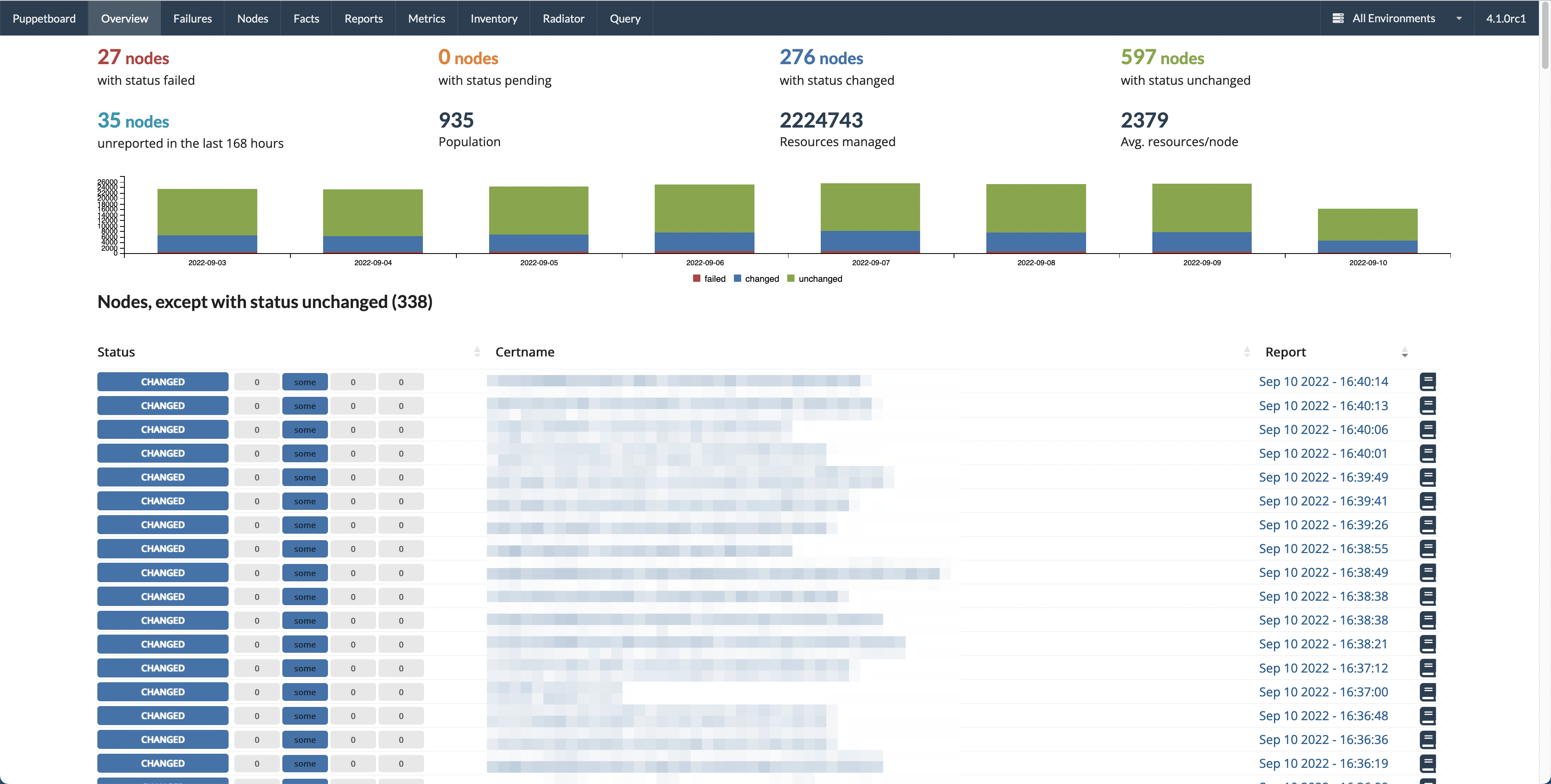Image resolution: width=1551 pixels, height=784 pixels.
Task: Sort table by Status column arrows
Action: pyautogui.click(x=477, y=352)
